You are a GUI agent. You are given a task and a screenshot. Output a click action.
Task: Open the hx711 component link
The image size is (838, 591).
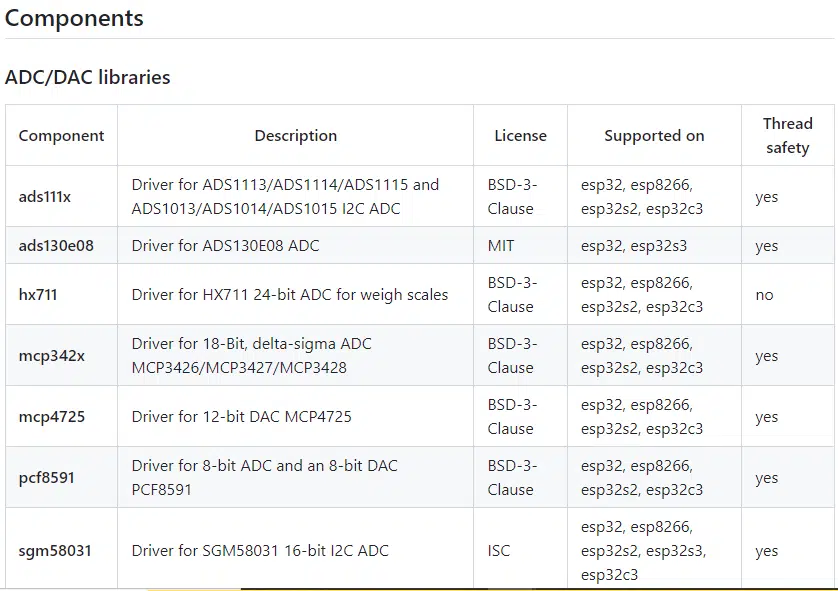[38, 294]
